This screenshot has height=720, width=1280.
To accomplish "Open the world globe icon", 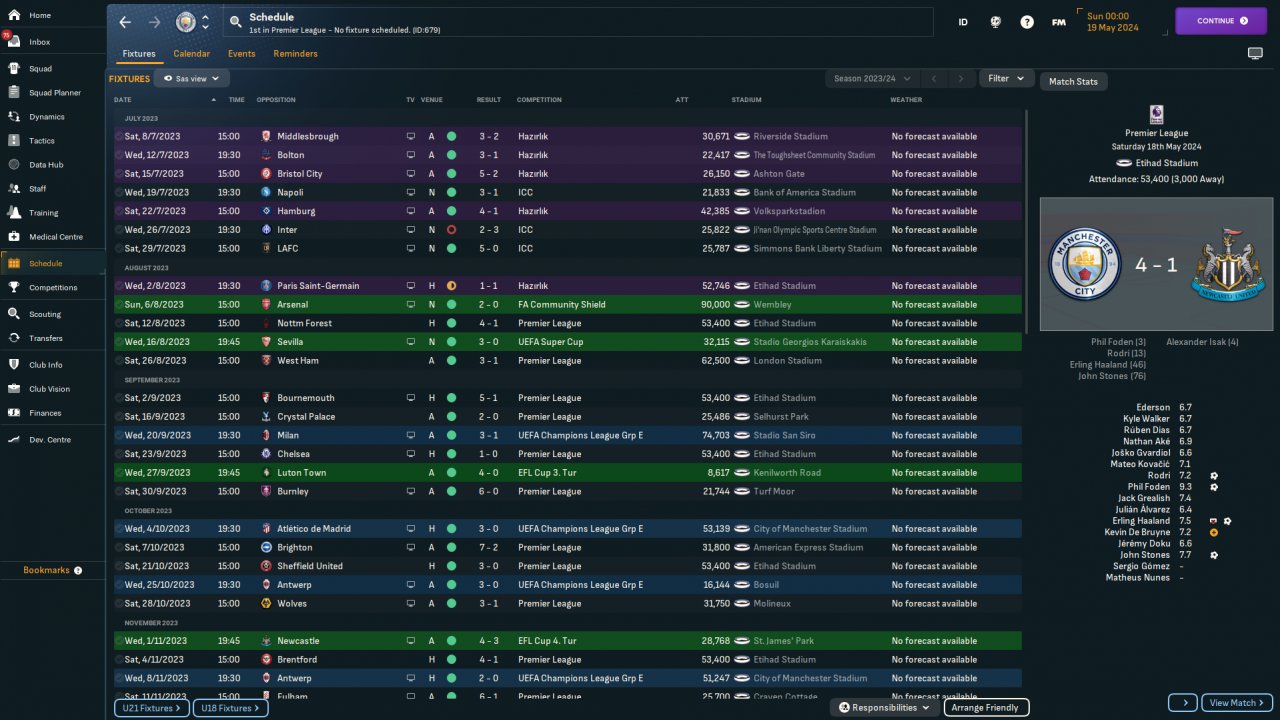I will point(995,22).
